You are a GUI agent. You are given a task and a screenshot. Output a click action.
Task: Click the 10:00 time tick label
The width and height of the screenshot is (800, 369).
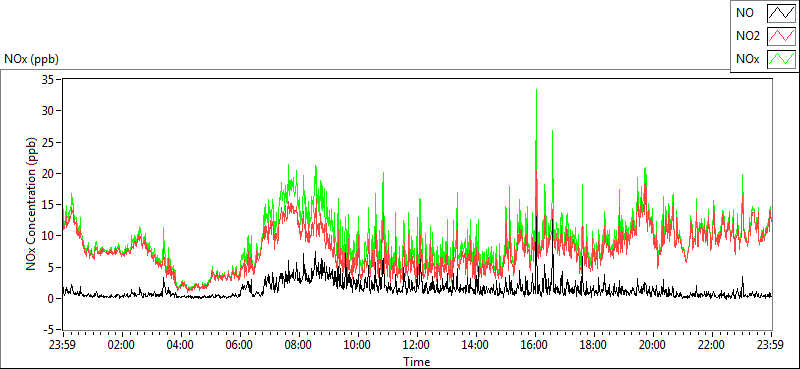[358, 344]
